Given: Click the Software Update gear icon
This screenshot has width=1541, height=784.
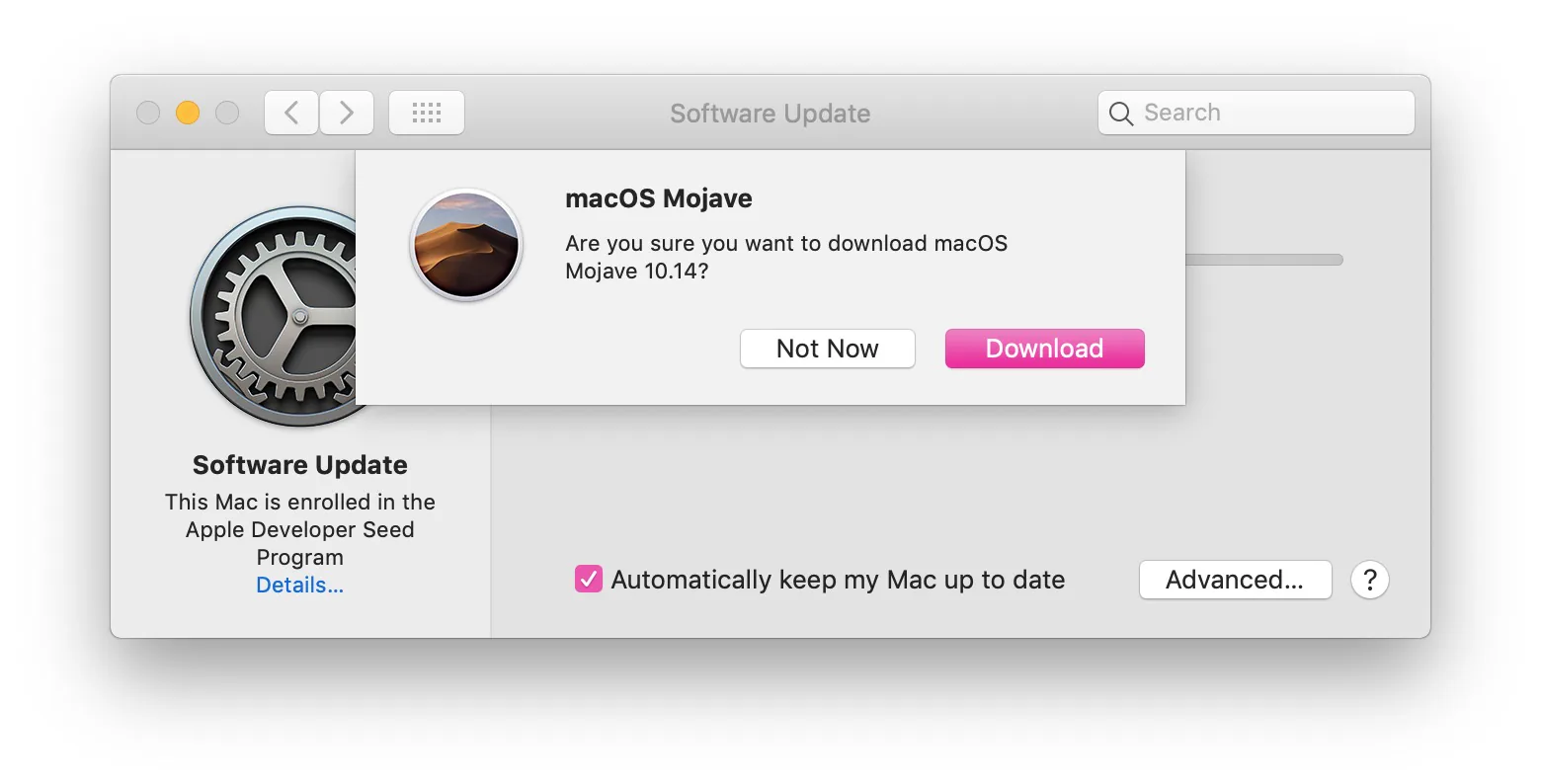Looking at the screenshot, I should (274, 316).
